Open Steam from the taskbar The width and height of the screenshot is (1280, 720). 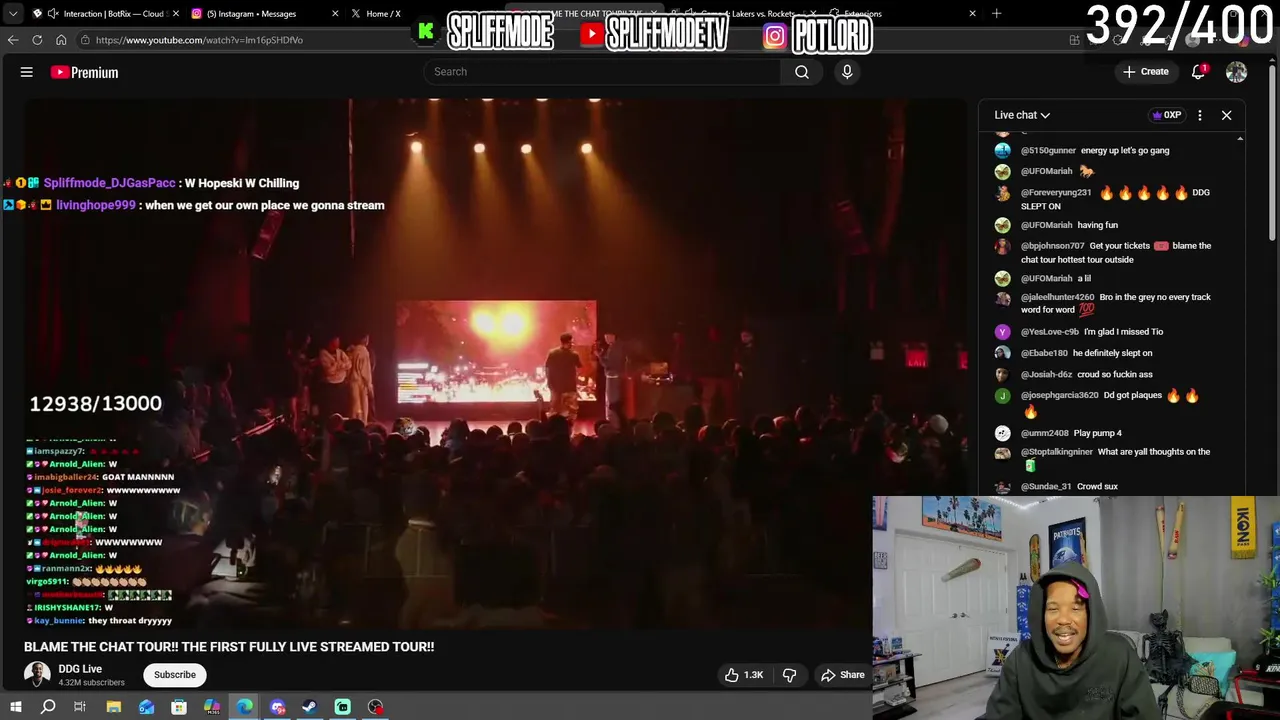(x=309, y=707)
